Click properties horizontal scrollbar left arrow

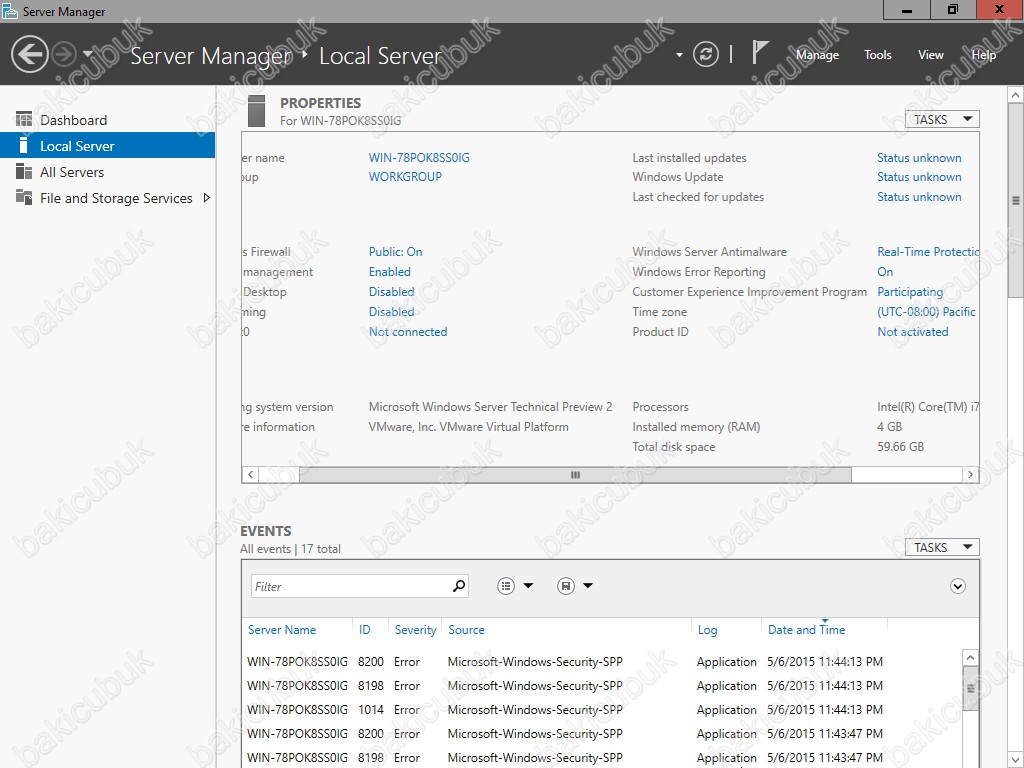pos(250,475)
